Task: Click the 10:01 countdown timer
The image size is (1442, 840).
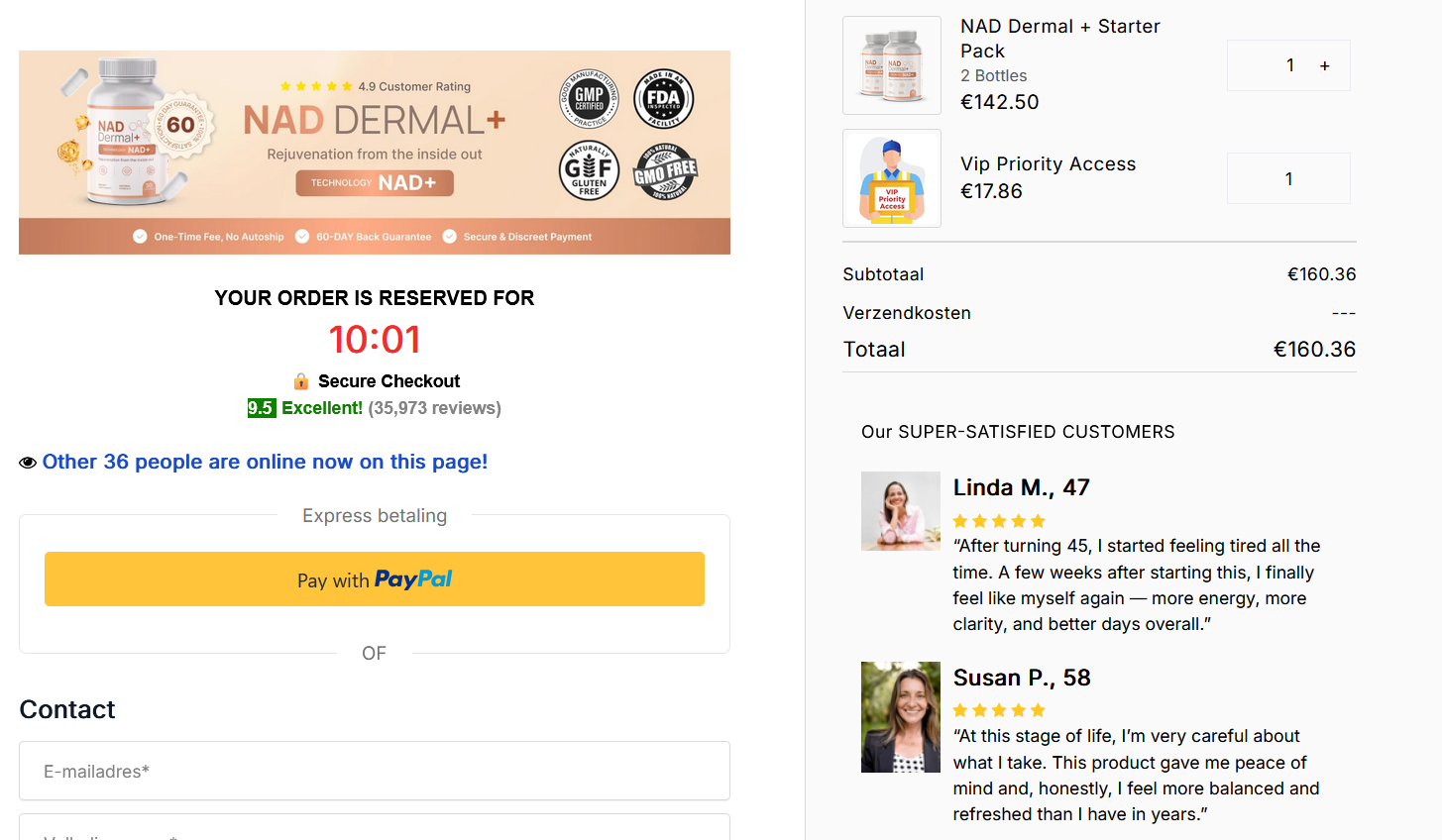Action: (375, 340)
